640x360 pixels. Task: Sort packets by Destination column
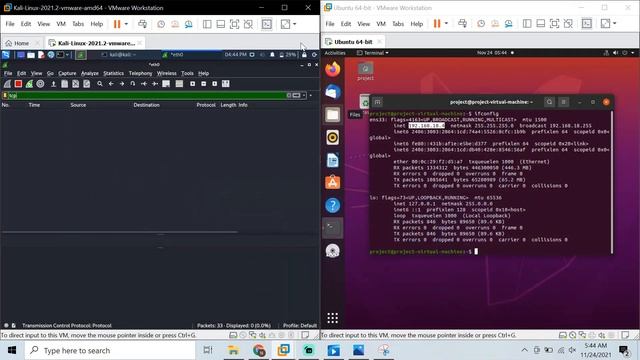click(x=146, y=105)
